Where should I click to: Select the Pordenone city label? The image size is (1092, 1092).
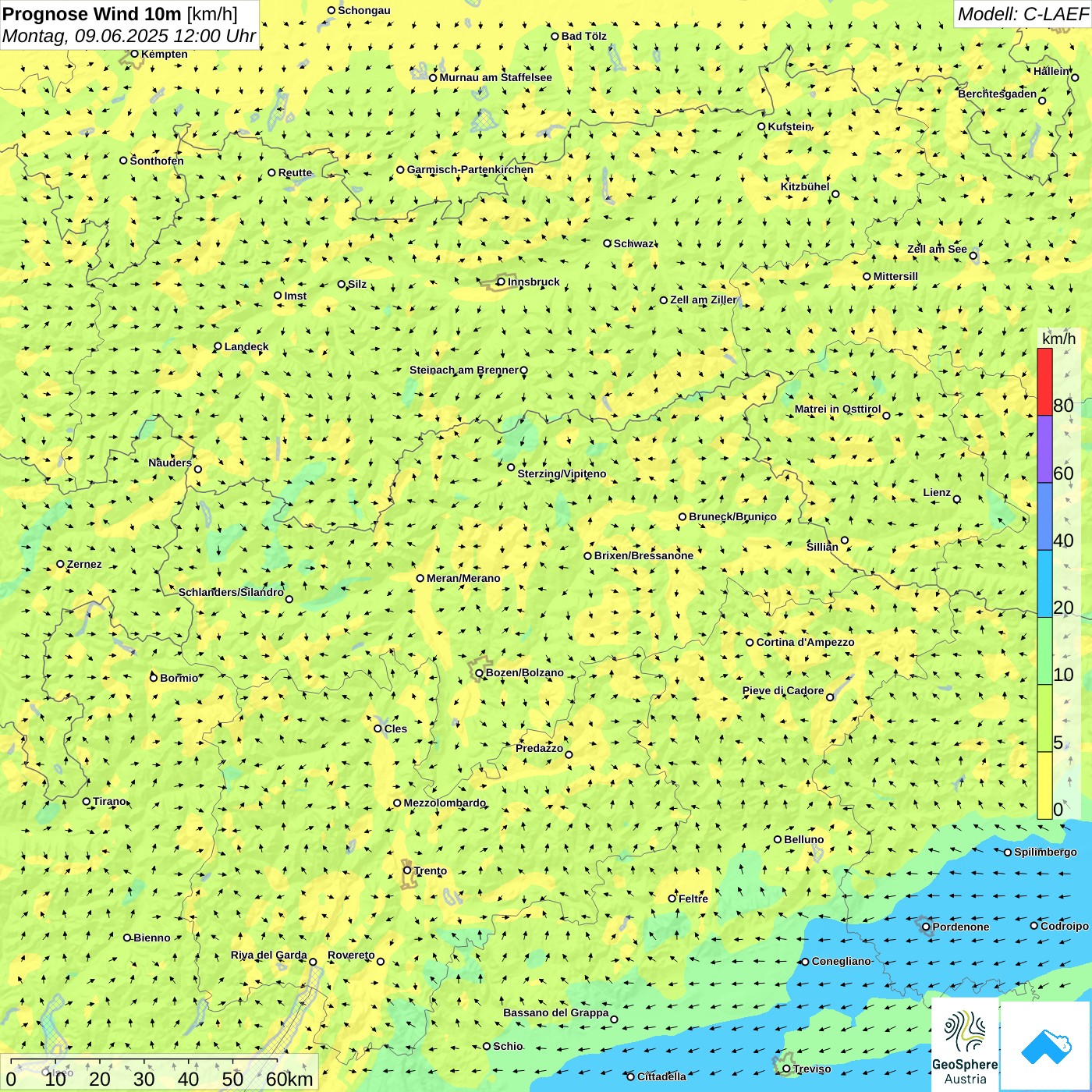(x=961, y=927)
